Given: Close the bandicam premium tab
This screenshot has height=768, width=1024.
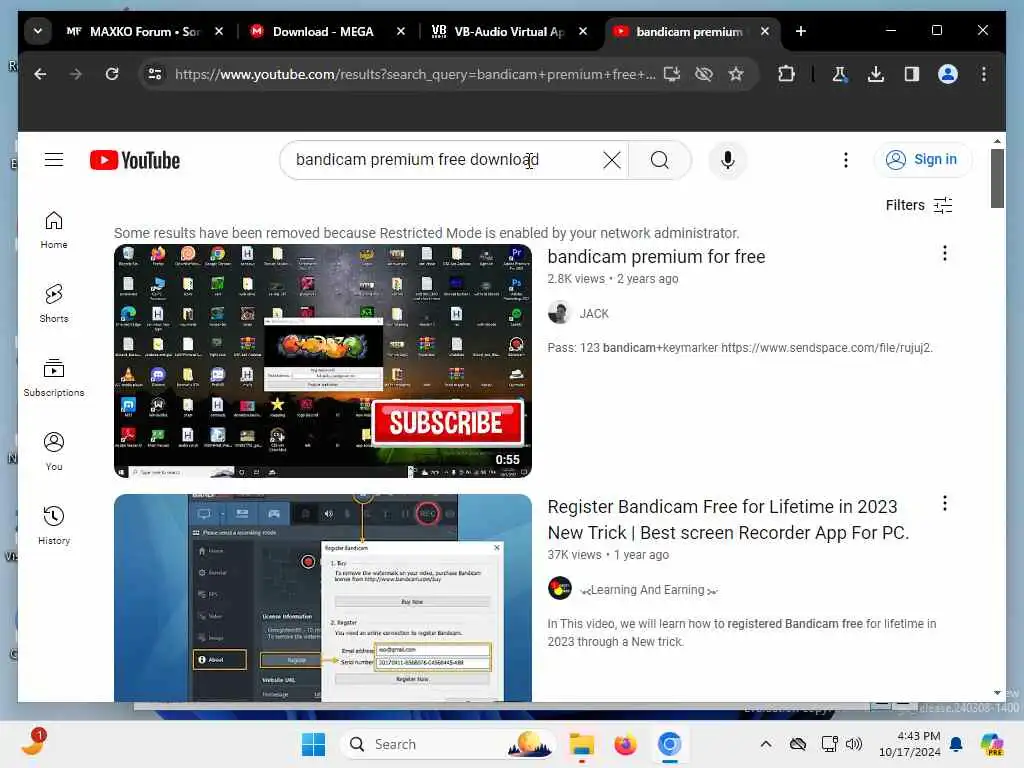Looking at the screenshot, I should [764, 31].
